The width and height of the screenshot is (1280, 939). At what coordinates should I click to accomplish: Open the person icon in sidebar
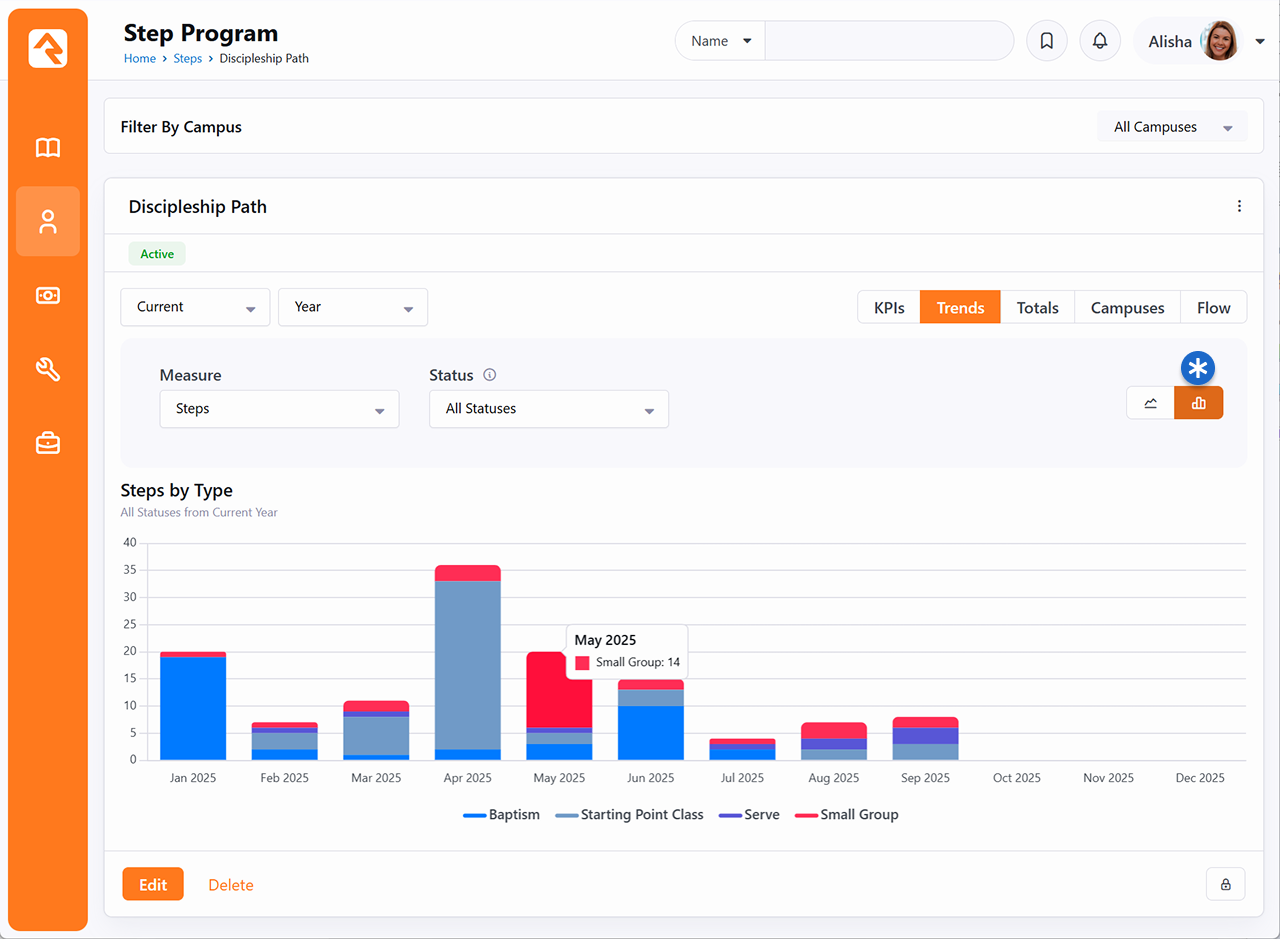48,222
